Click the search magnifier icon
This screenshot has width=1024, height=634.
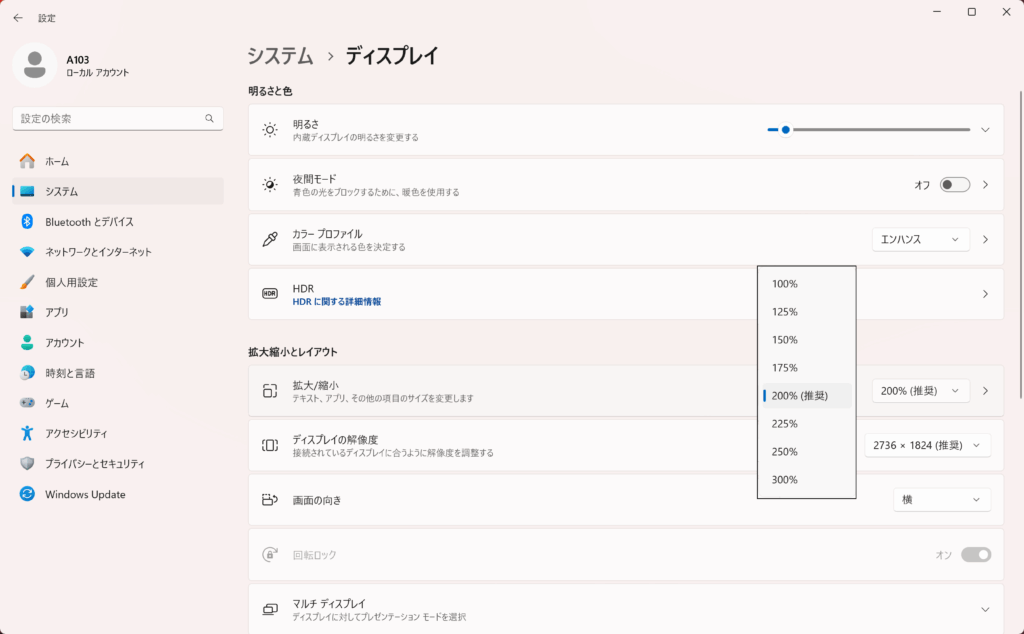(210, 118)
